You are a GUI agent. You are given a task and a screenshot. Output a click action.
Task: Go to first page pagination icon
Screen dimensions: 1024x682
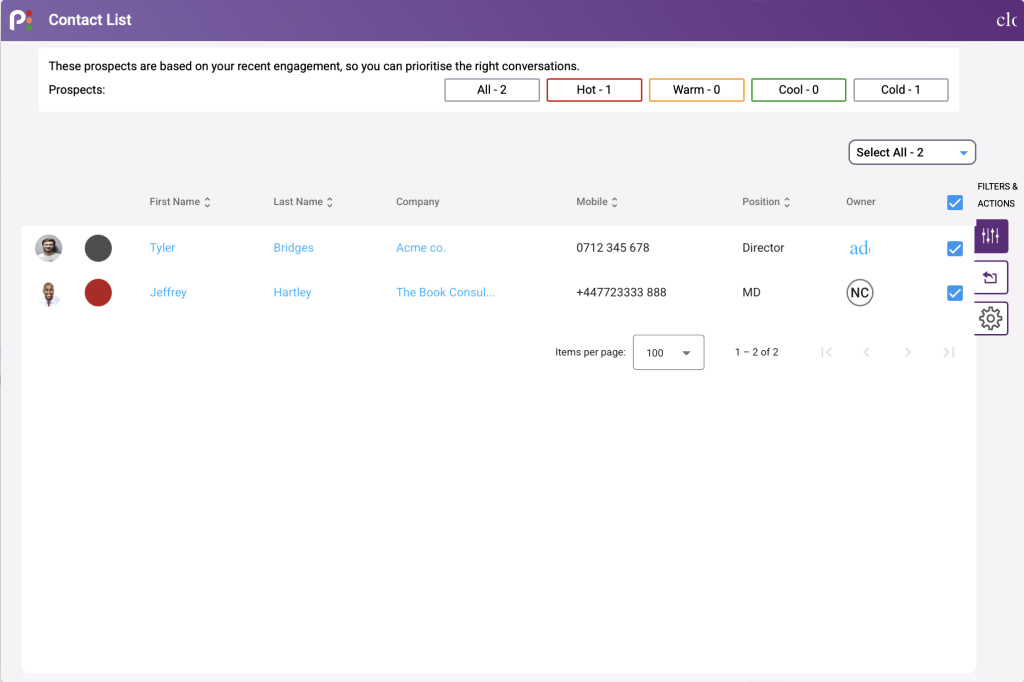(x=827, y=352)
